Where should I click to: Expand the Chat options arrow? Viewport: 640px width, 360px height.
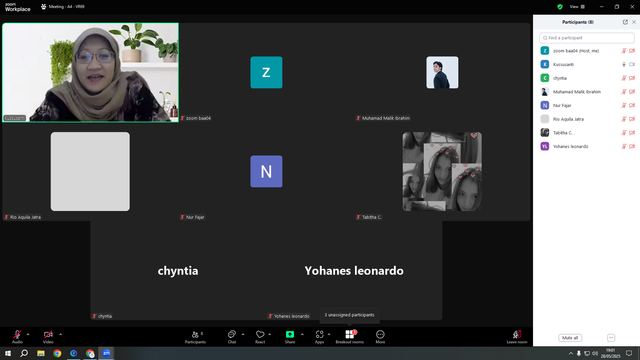[x=243, y=334]
